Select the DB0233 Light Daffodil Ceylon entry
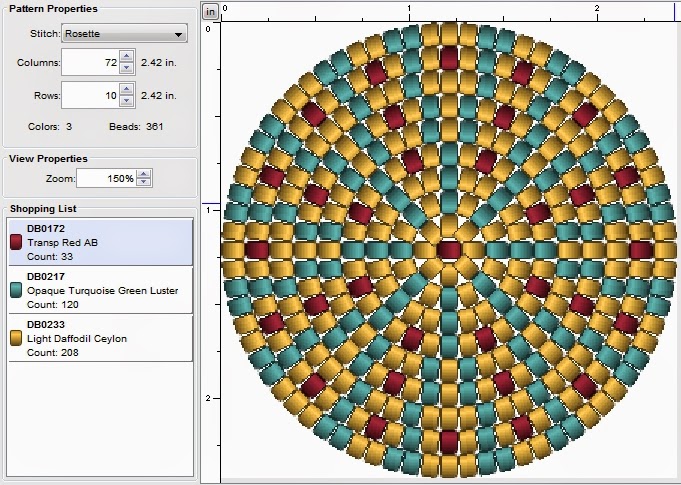 coord(100,338)
